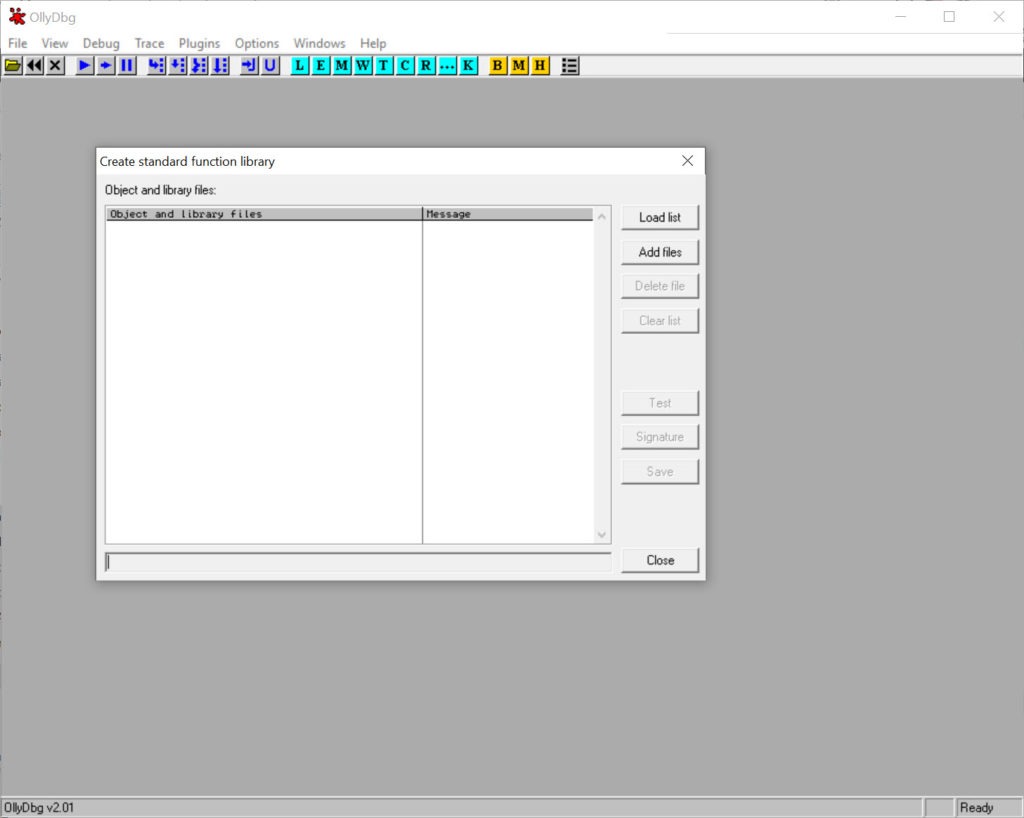Click the Restart program rewind icon
1024x818 pixels.
(x=35, y=65)
